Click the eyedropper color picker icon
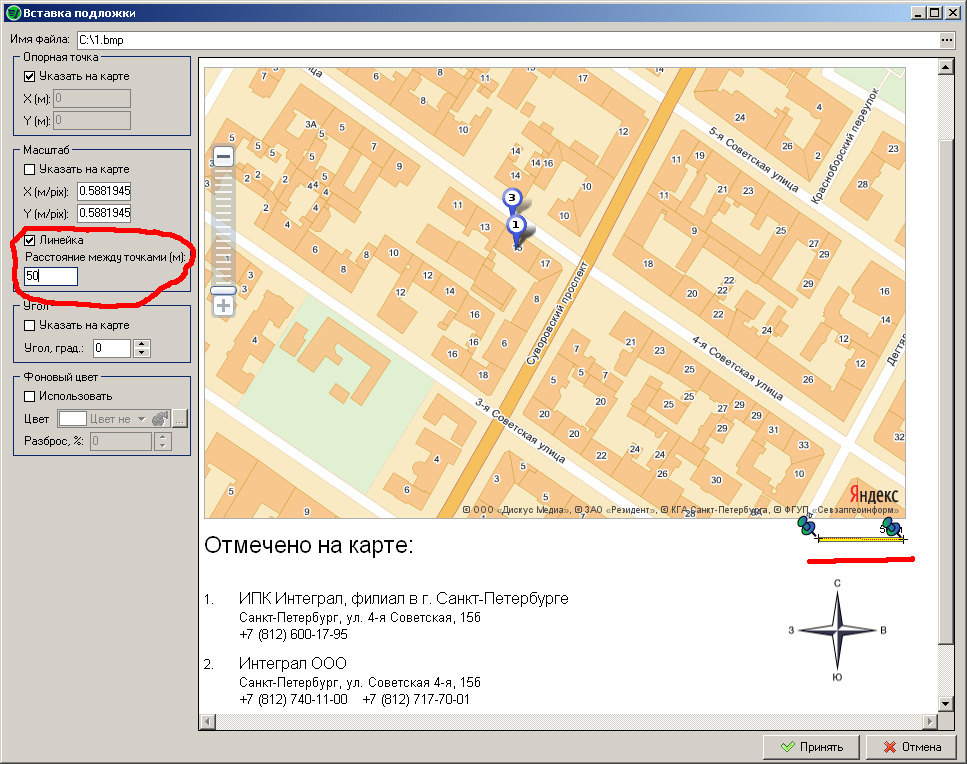This screenshot has height=764, width=967. [159, 419]
